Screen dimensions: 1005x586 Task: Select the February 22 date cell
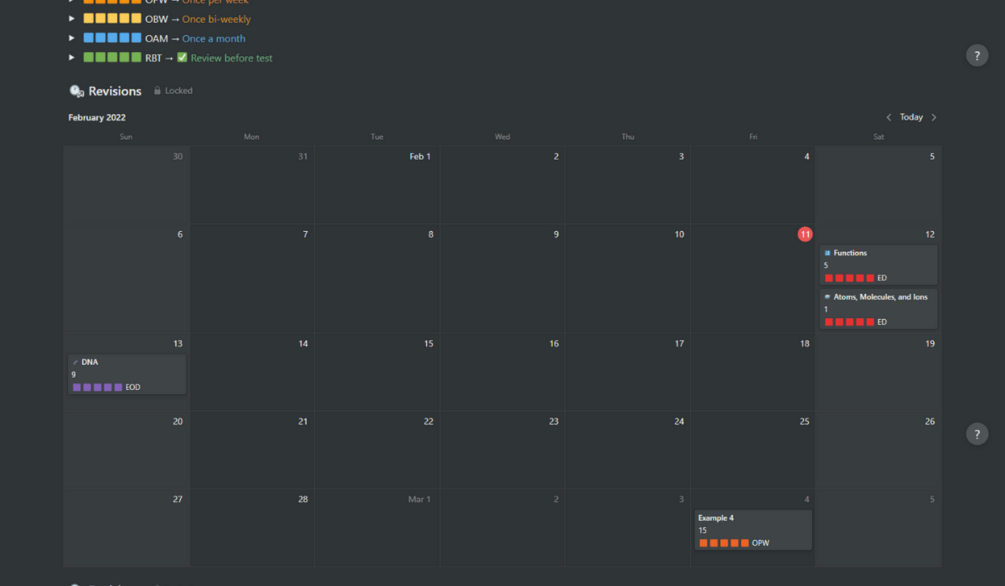(377, 449)
